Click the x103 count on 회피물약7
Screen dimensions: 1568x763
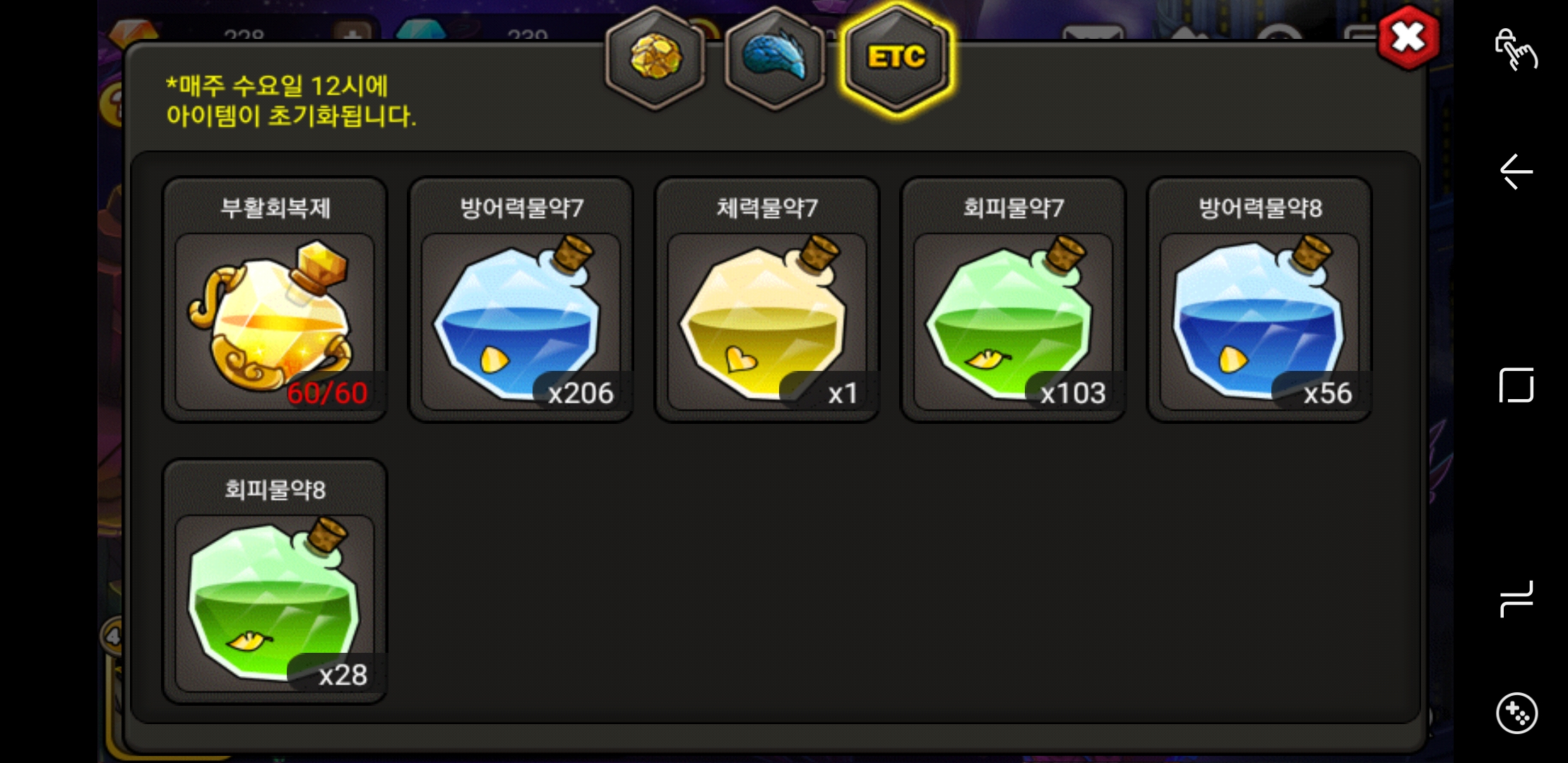(1073, 393)
